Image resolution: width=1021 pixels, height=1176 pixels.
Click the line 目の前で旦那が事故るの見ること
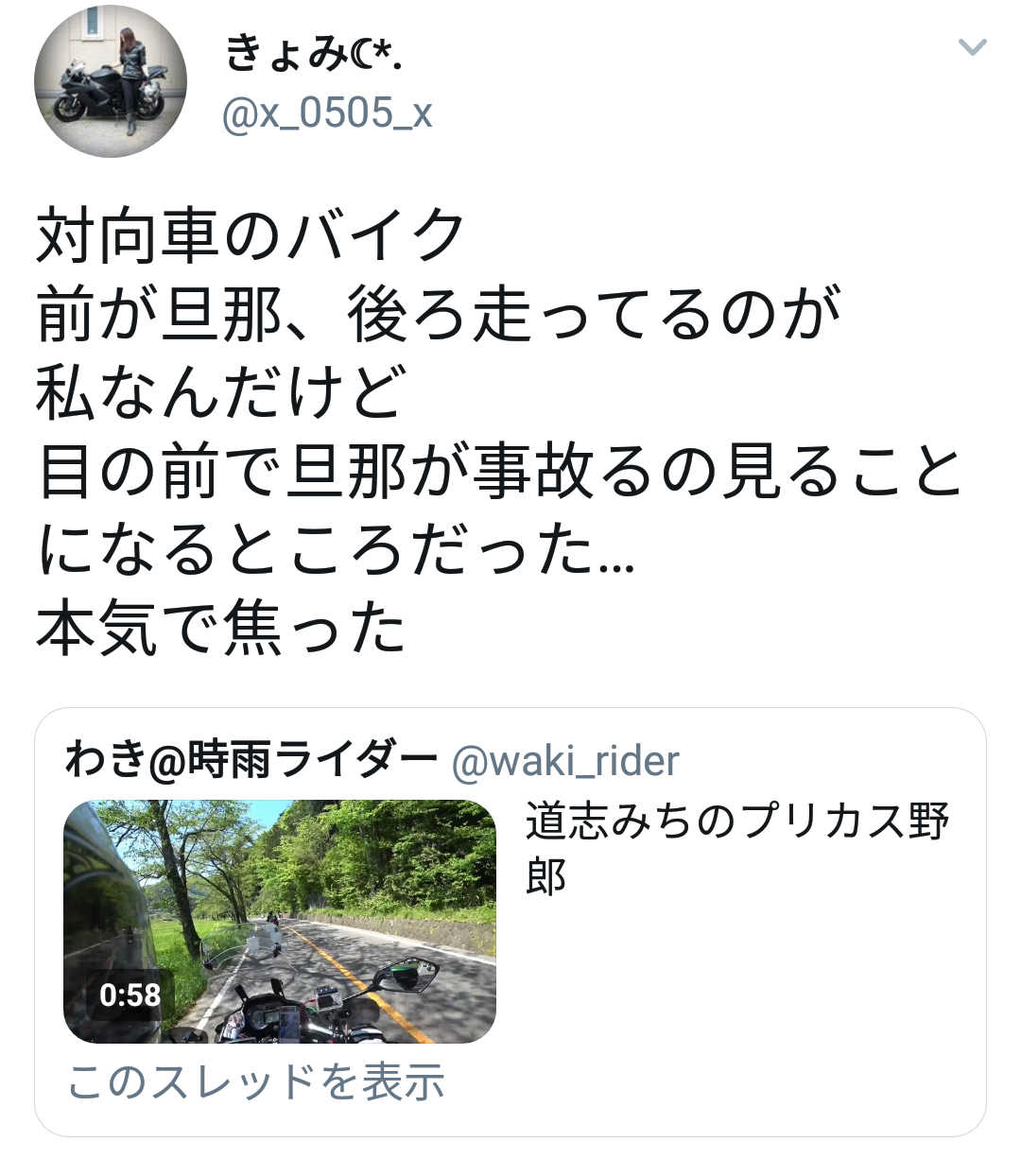click(x=500, y=472)
